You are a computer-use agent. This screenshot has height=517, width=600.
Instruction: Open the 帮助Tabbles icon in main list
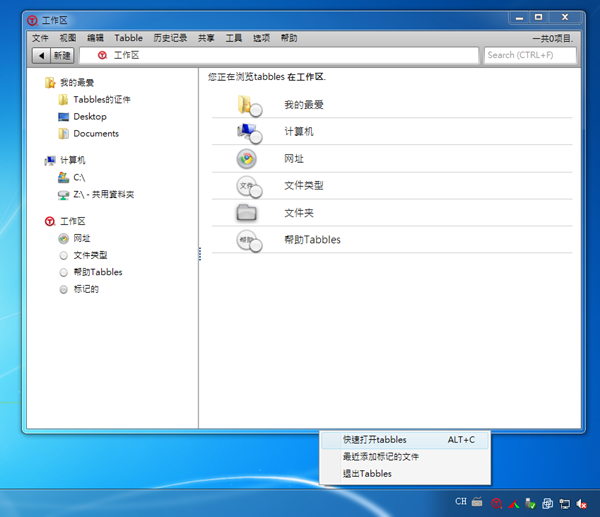coord(249,241)
